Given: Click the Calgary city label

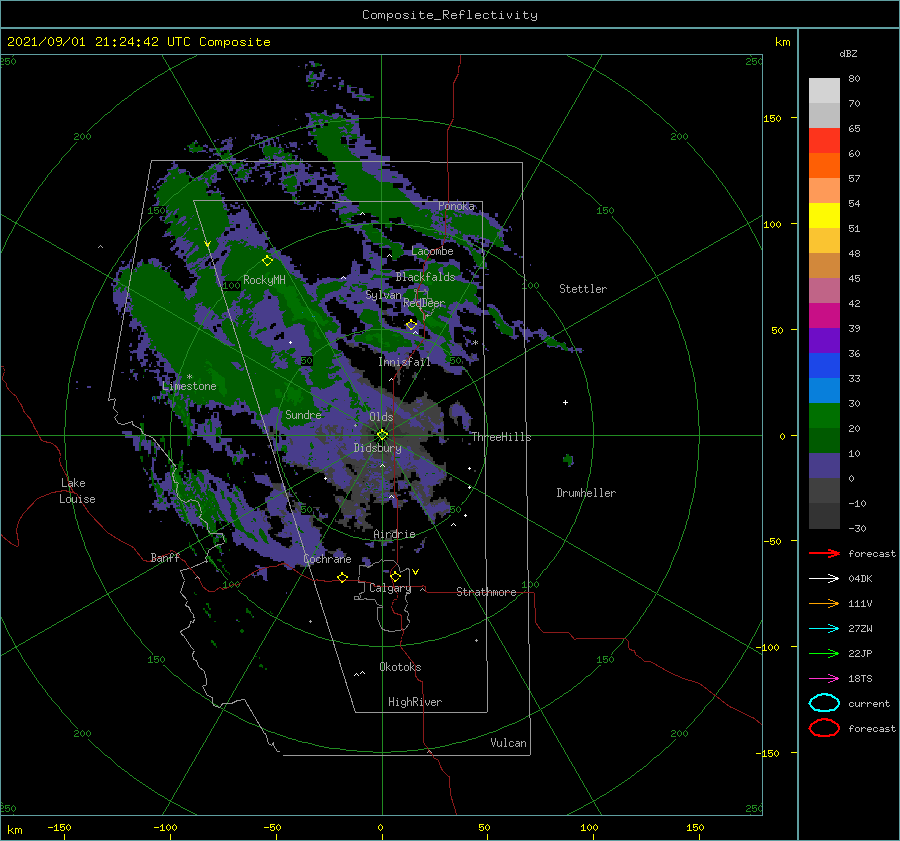Looking at the screenshot, I should (x=390, y=588).
